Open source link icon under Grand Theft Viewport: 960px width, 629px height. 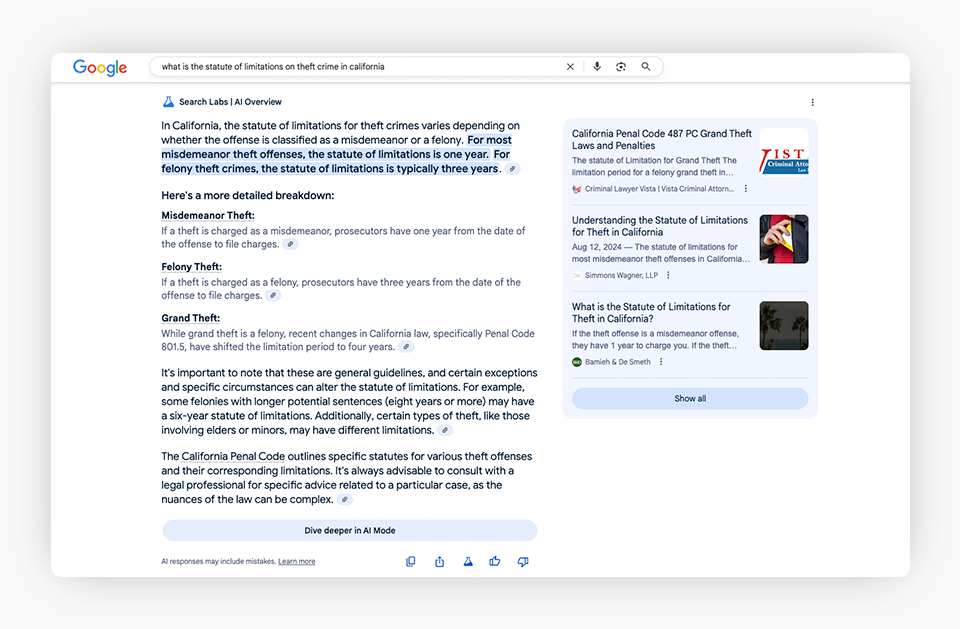tap(406, 347)
